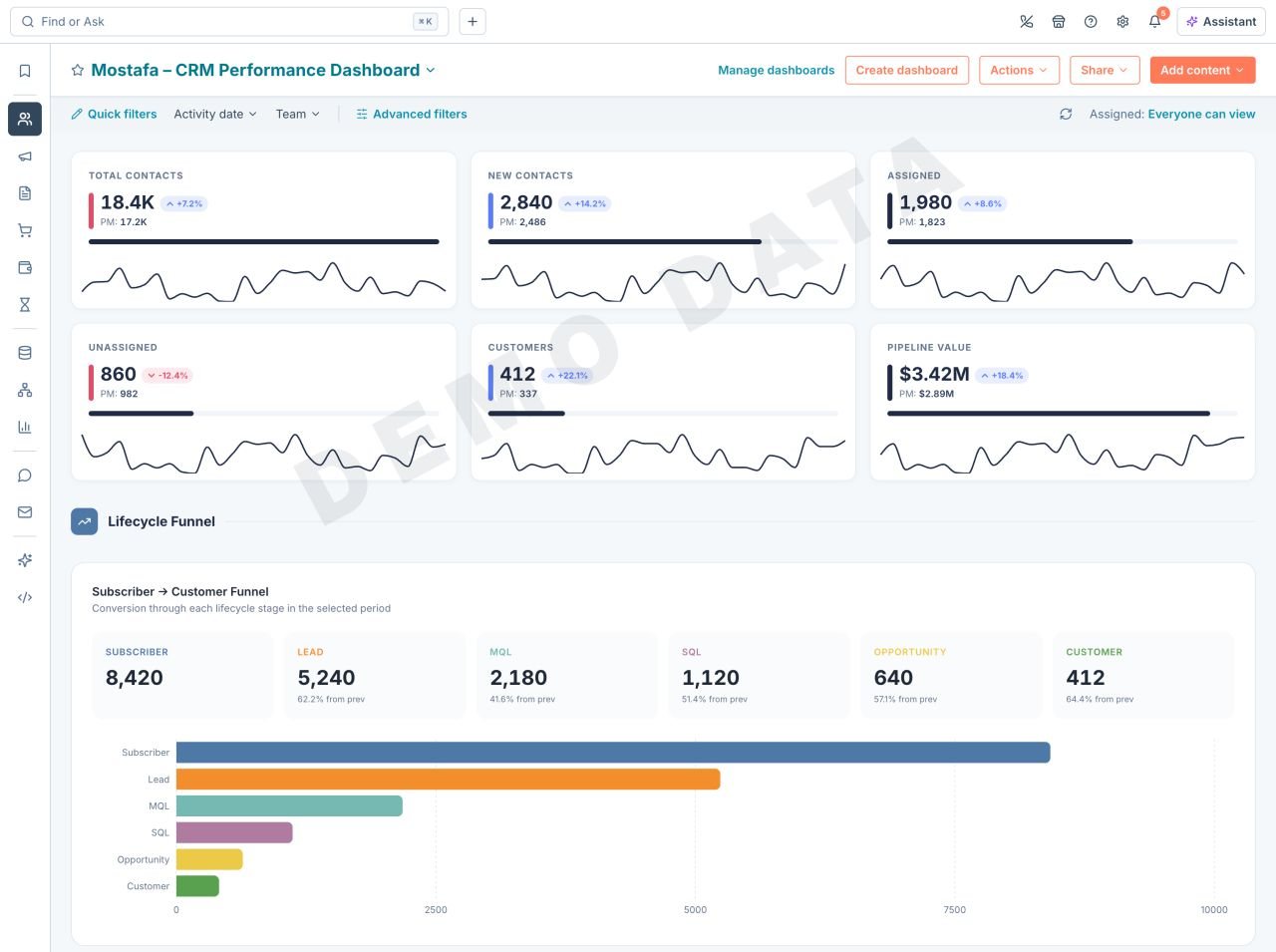Click the SQL 1,120 funnel stage card
The height and width of the screenshot is (952, 1276).
[x=759, y=675]
